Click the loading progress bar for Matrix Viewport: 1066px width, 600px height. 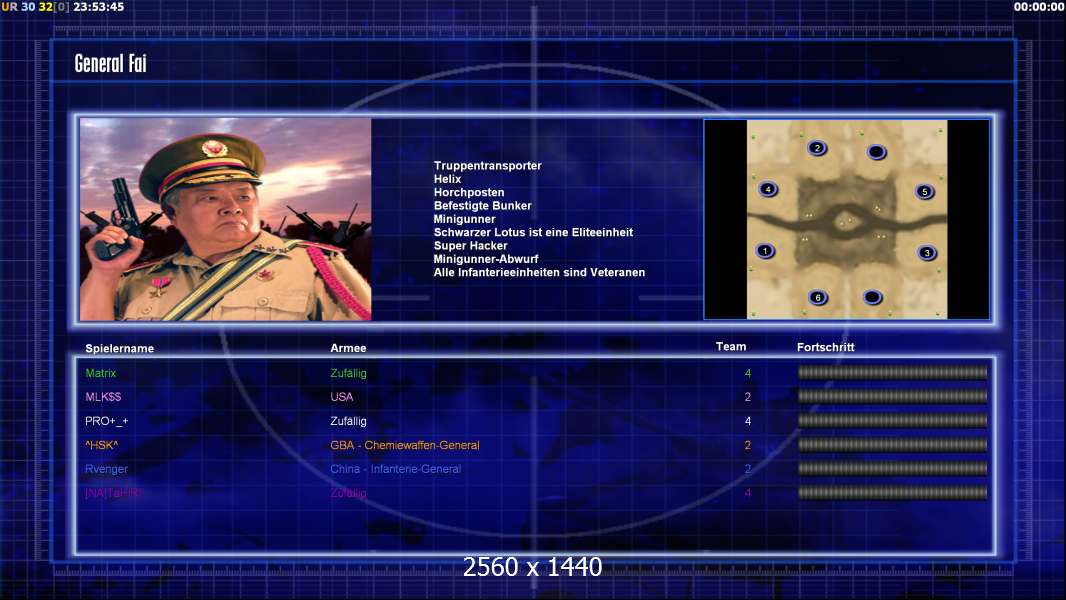point(893,372)
